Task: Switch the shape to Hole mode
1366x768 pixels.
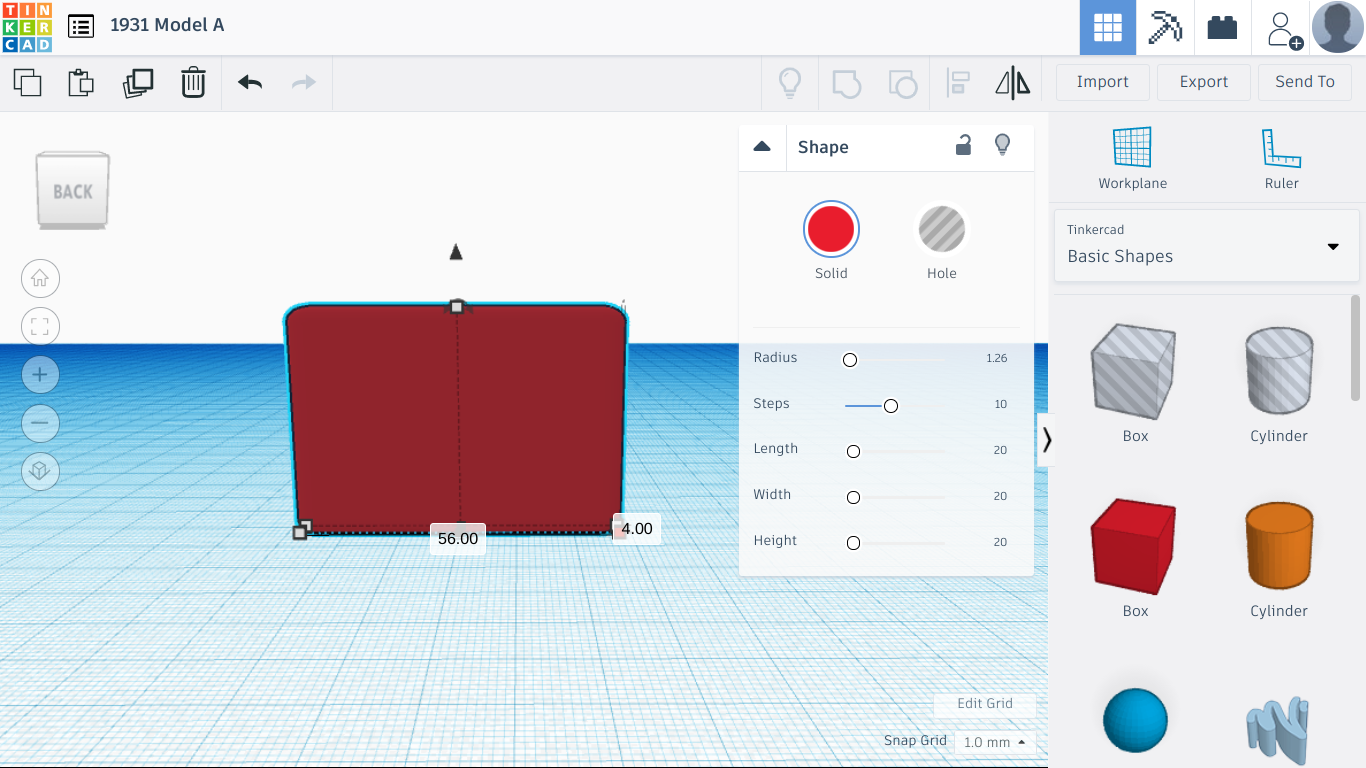Action: click(941, 228)
